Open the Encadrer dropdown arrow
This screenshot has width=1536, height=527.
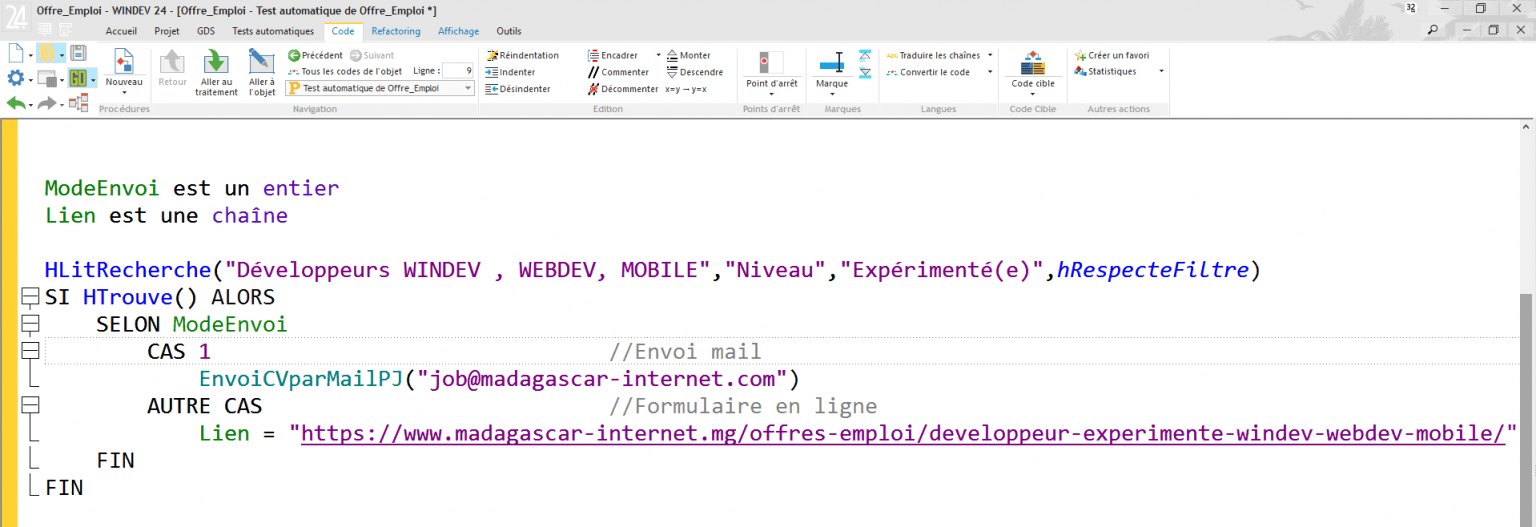point(658,55)
